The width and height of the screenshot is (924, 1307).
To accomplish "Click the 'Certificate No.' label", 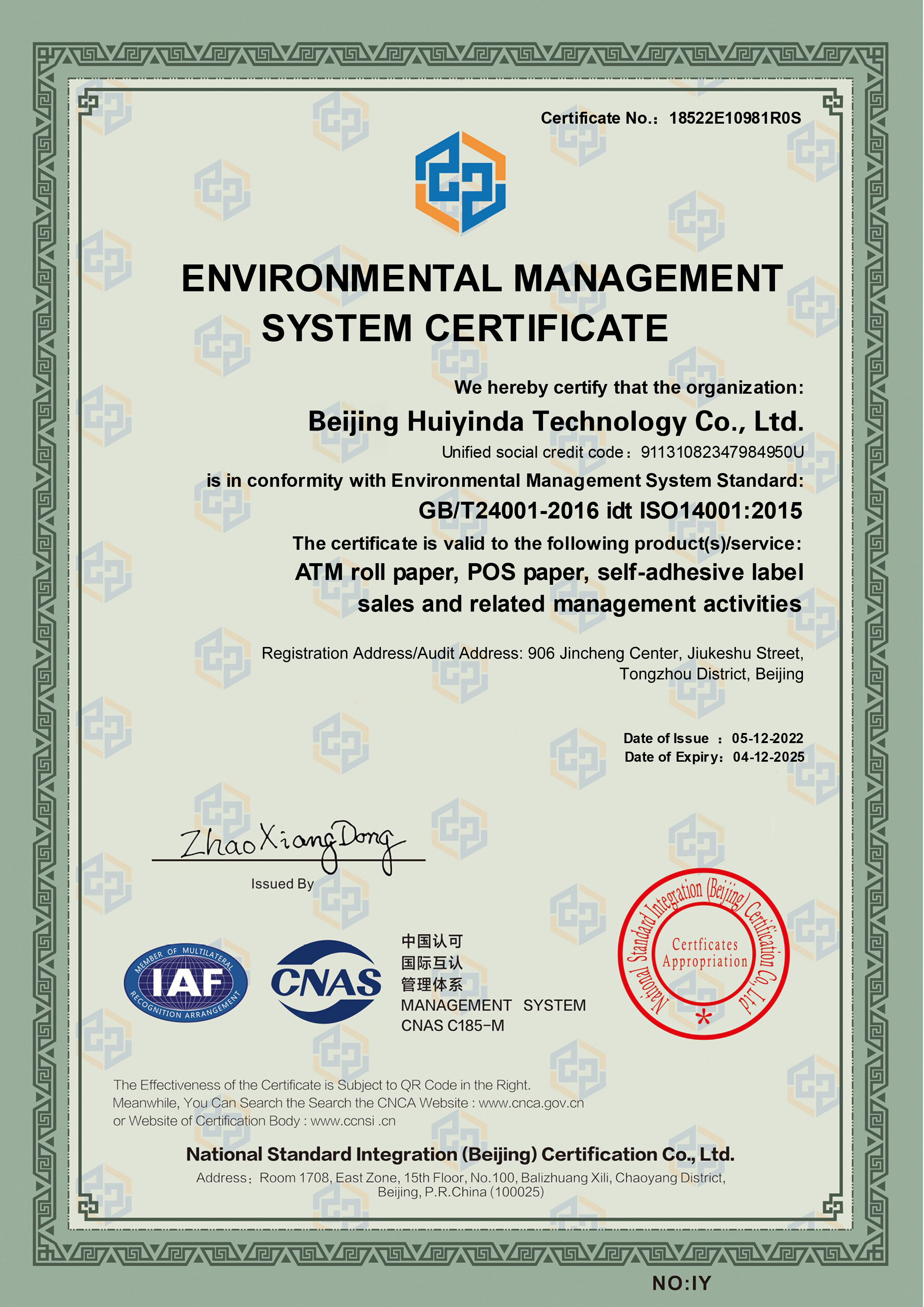I will (x=600, y=118).
